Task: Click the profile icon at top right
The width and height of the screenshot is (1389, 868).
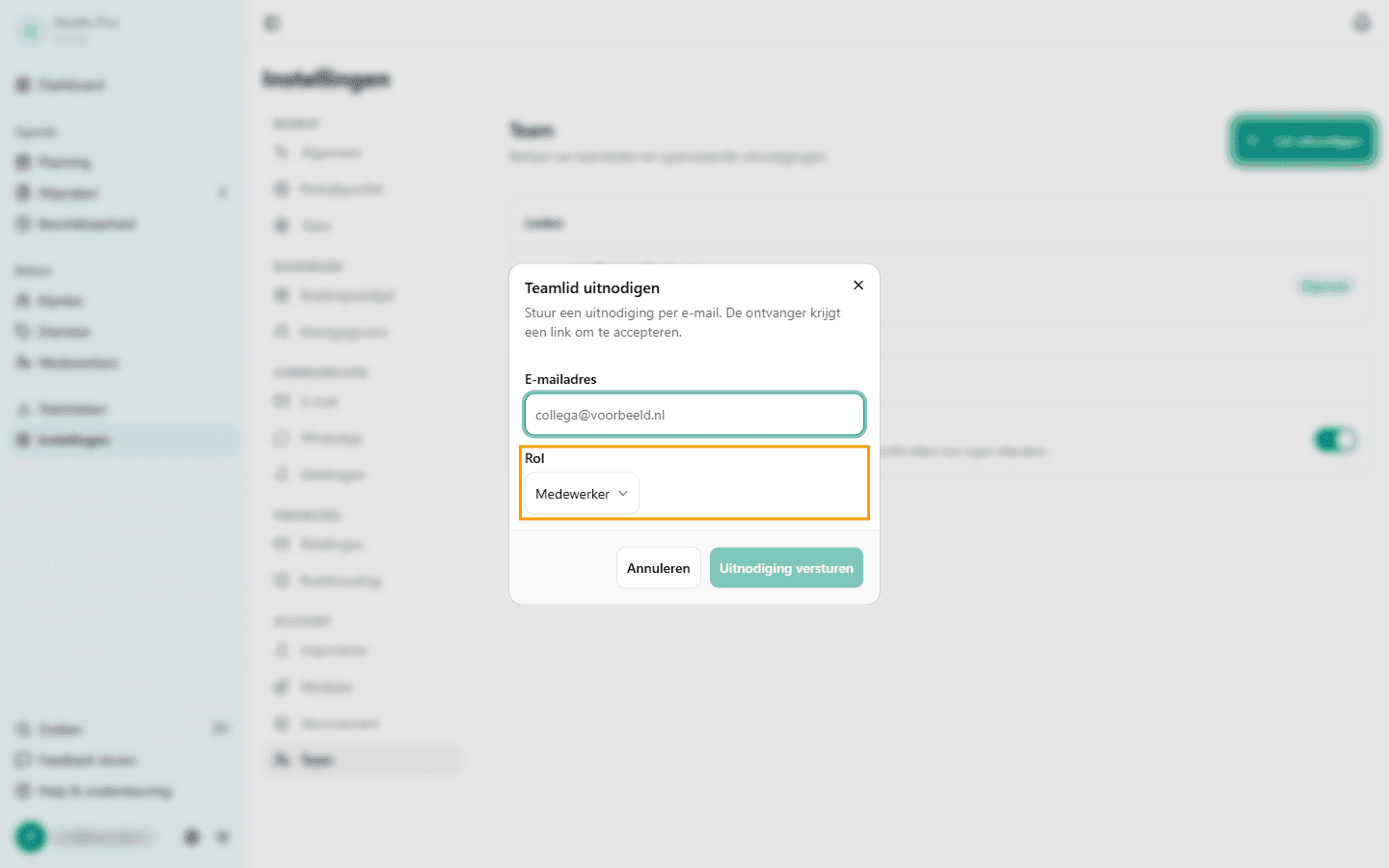Action: click(x=1361, y=22)
